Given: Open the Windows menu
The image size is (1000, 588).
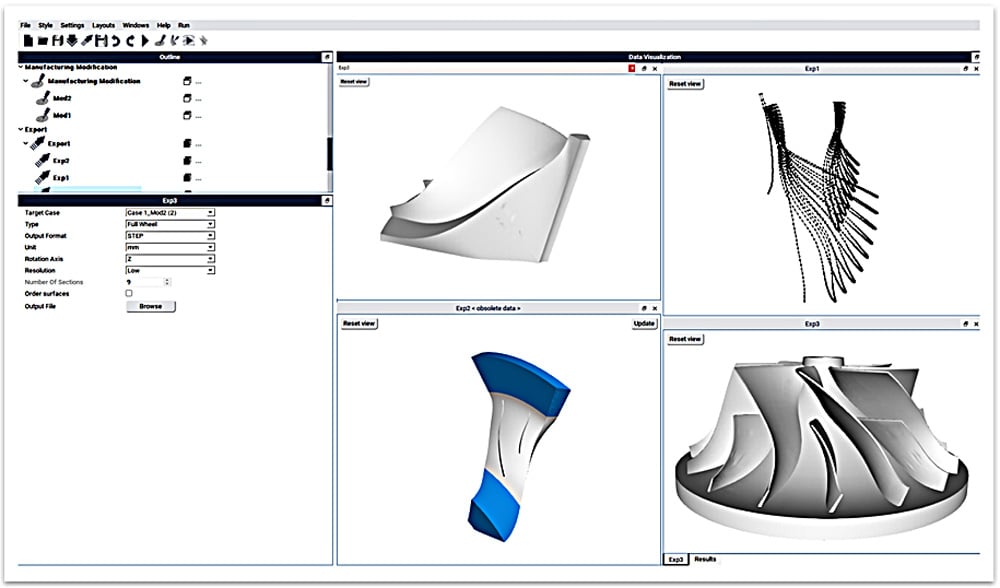Looking at the screenshot, I should coord(135,26).
